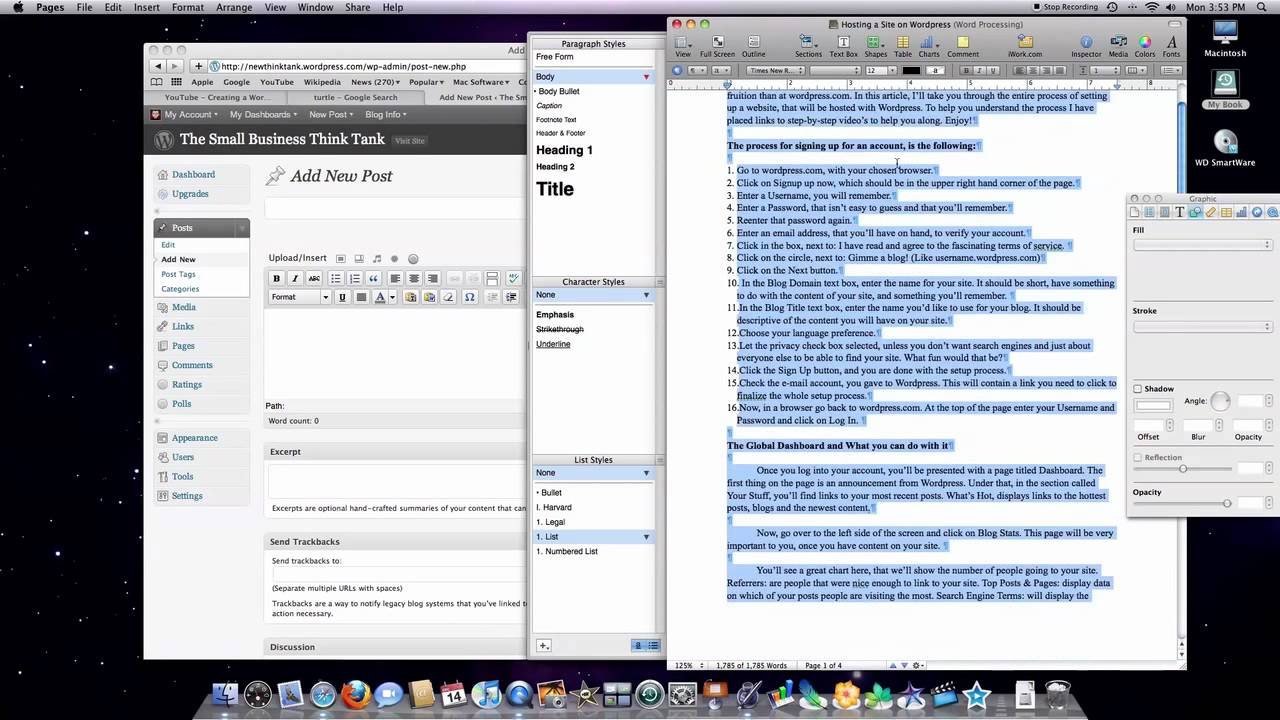Toggle the Reflection checkbox
The width and height of the screenshot is (1280, 720).
point(1138,457)
